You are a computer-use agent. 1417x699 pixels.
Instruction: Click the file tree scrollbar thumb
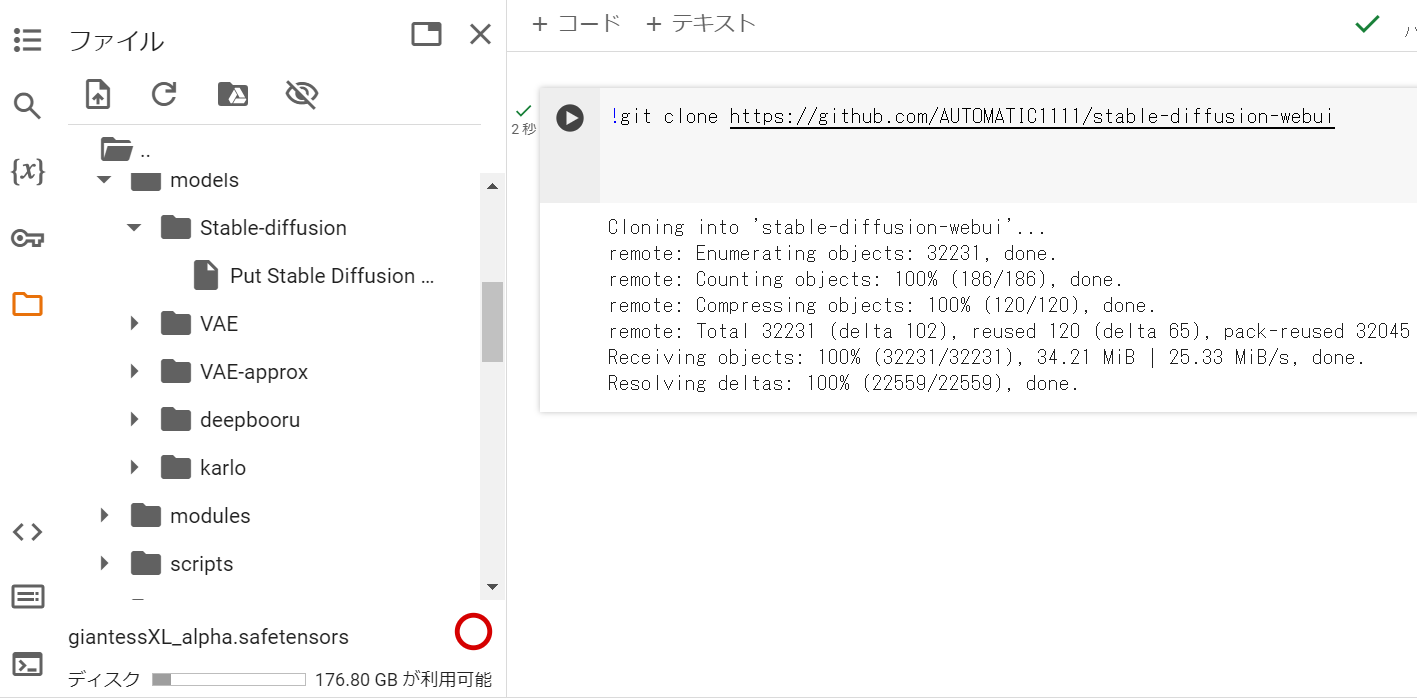(x=492, y=321)
